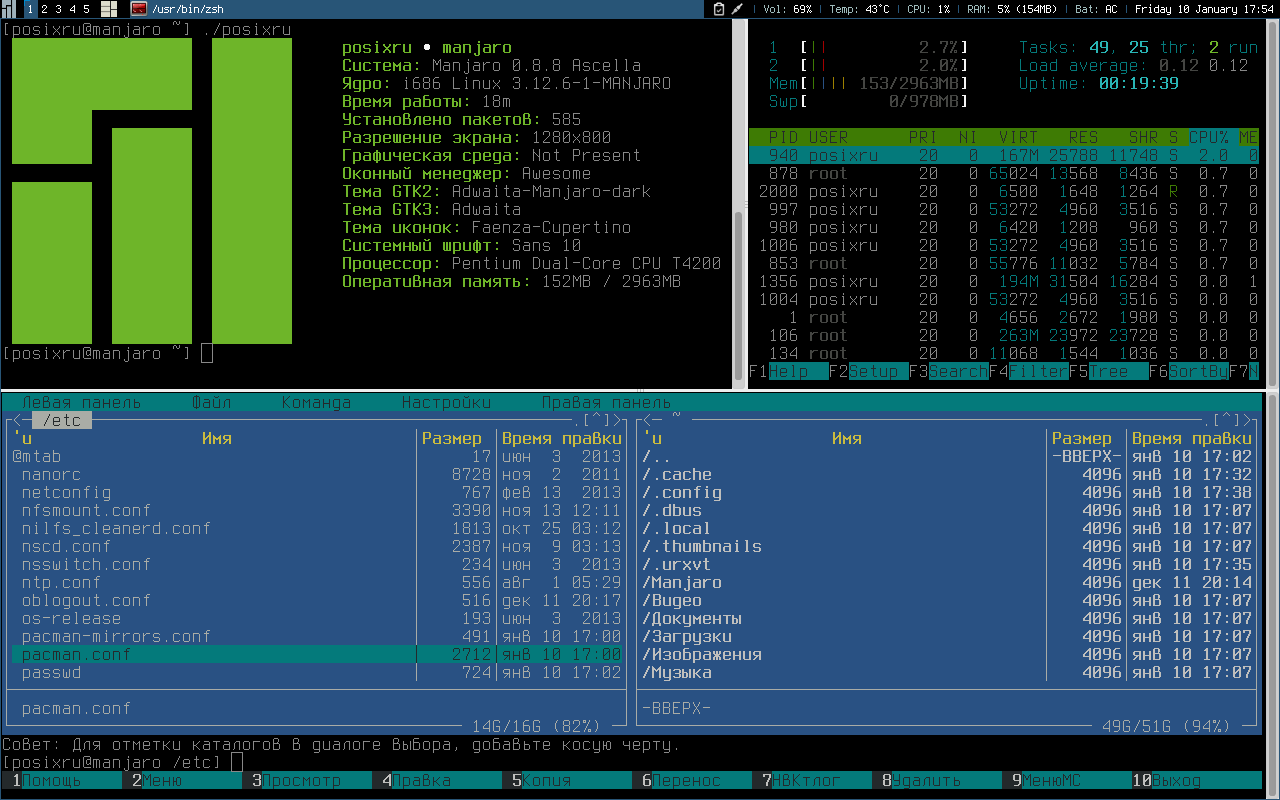The image size is (1280, 800).
Task: Click the [^] button on the /etc panel
Action: pos(596,421)
